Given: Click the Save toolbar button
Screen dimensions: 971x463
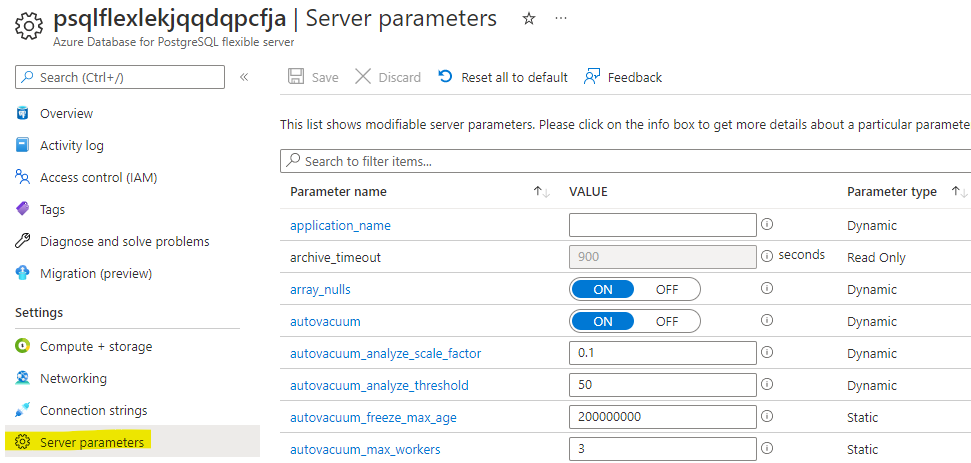Looking at the screenshot, I should 313,77.
